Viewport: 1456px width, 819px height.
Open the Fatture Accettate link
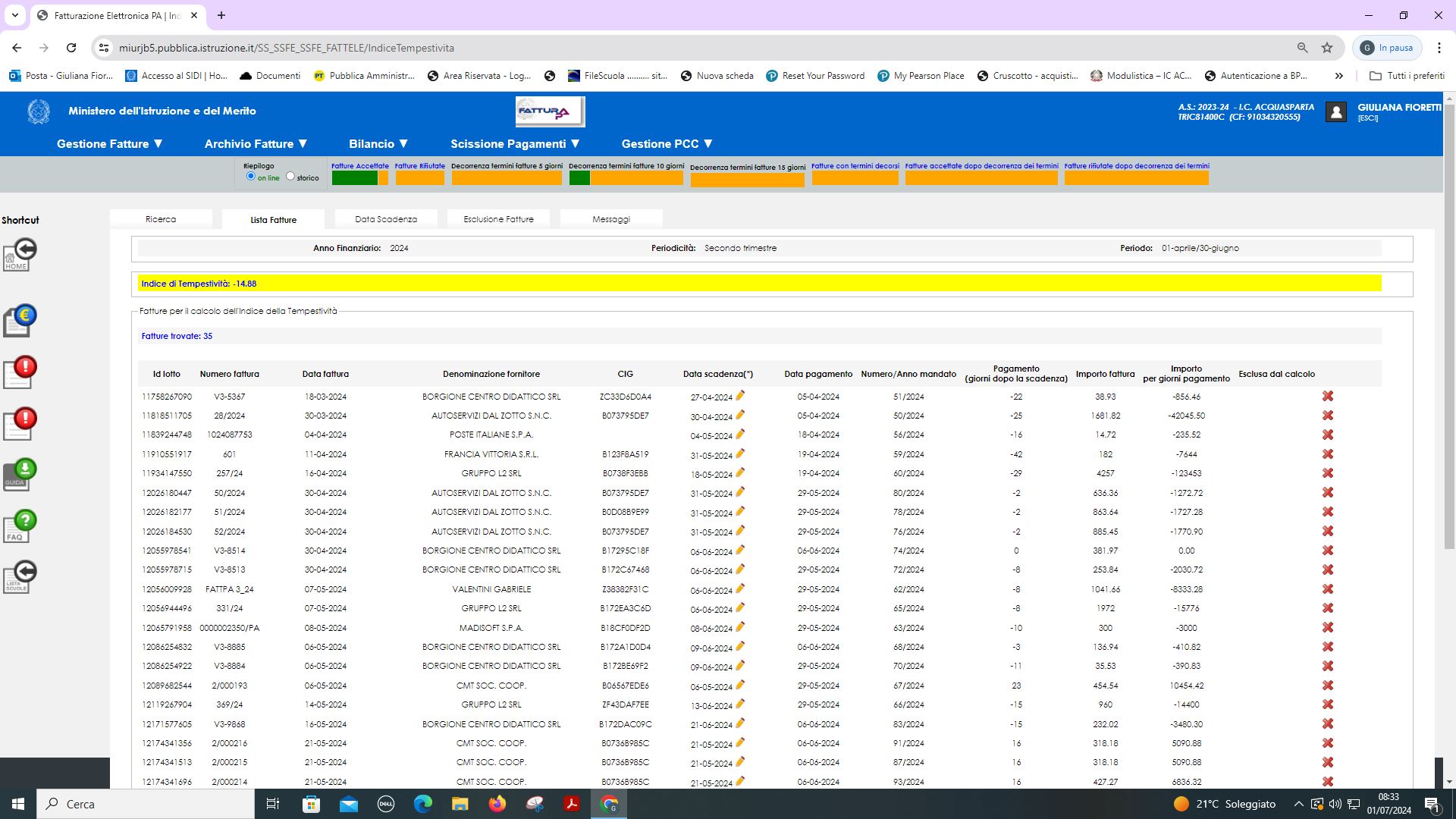[x=360, y=166]
